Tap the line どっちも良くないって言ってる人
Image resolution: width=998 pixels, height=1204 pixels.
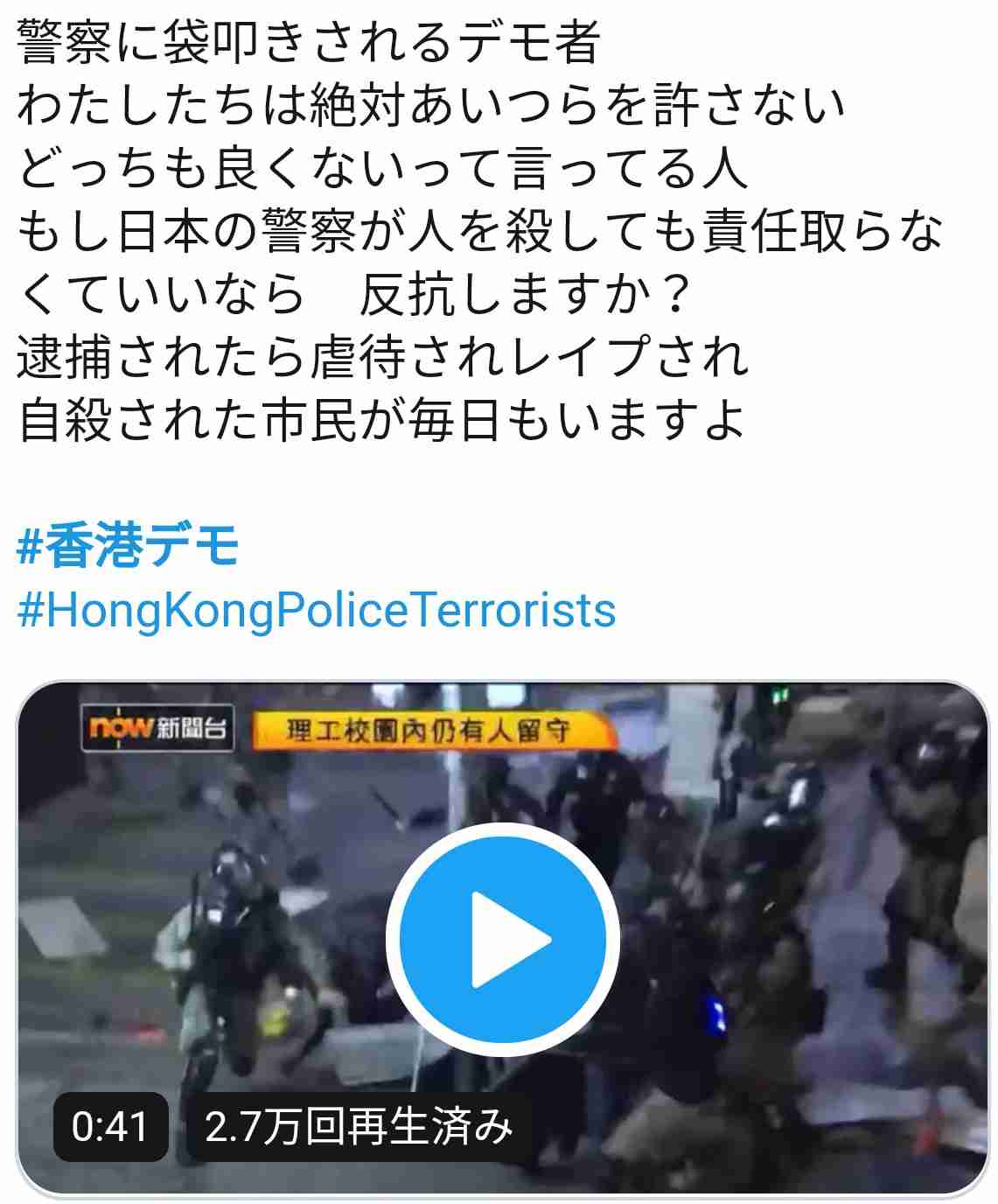(383, 168)
